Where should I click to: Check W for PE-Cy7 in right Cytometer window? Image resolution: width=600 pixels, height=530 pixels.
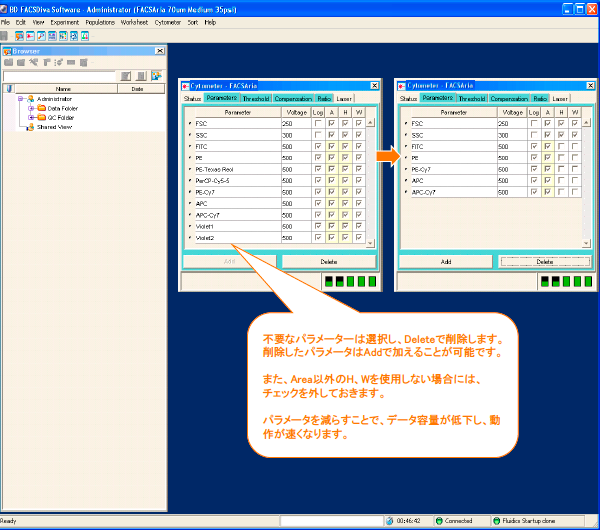click(574, 169)
